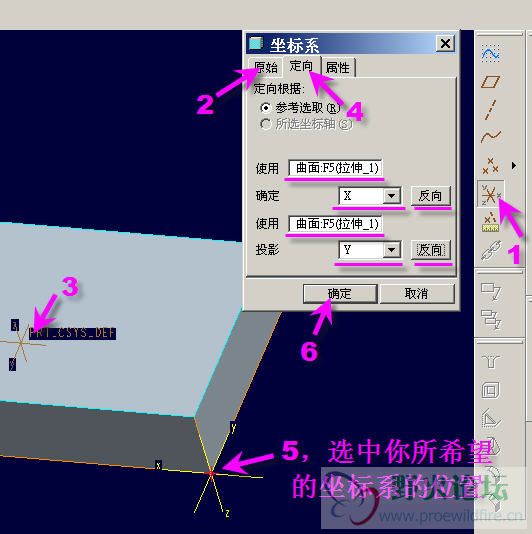
Task: Switch to the 定向 tab
Action: (301, 65)
